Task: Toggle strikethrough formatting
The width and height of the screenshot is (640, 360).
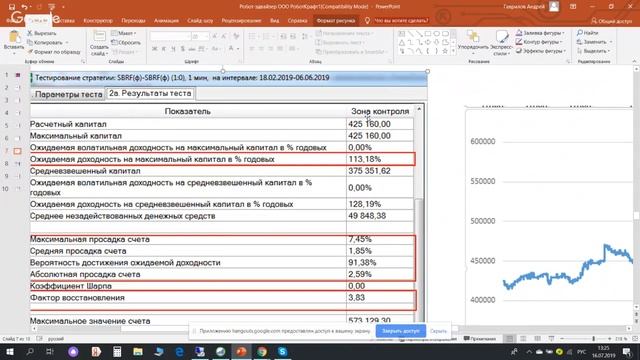Action: coord(192,49)
